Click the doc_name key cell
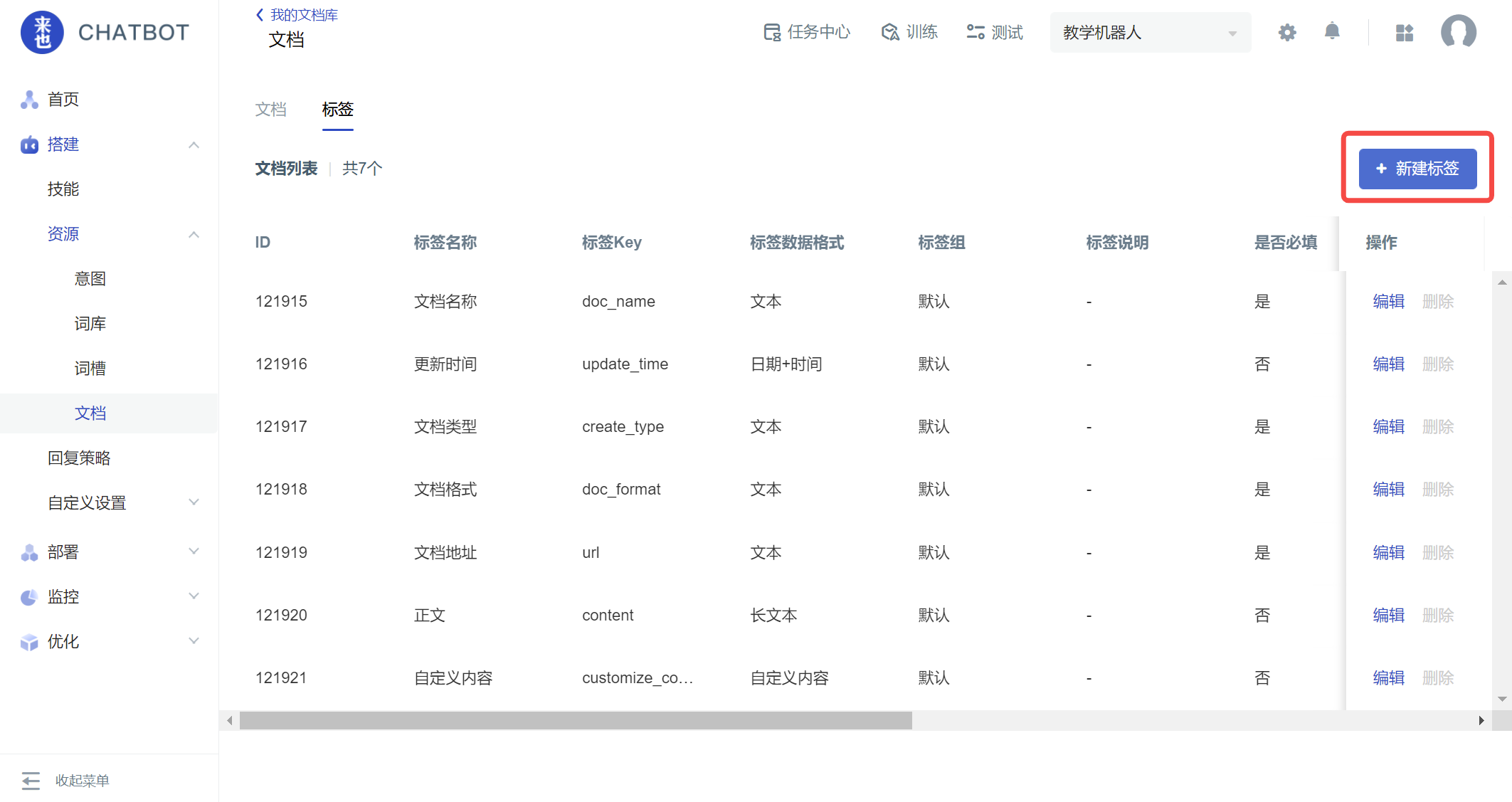This screenshot has width=1512, height=802. click(x=618, y=302)
